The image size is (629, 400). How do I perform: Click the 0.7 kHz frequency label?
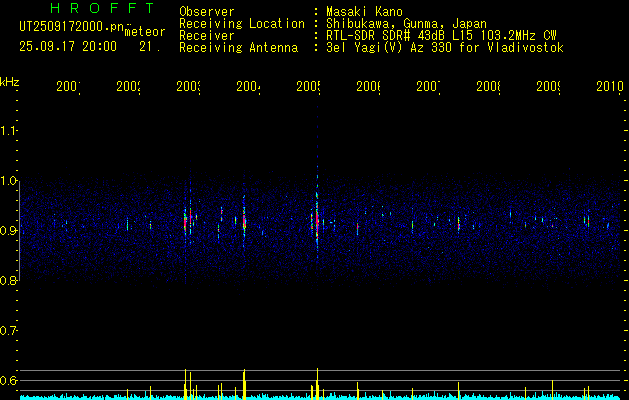coord(9,331)
